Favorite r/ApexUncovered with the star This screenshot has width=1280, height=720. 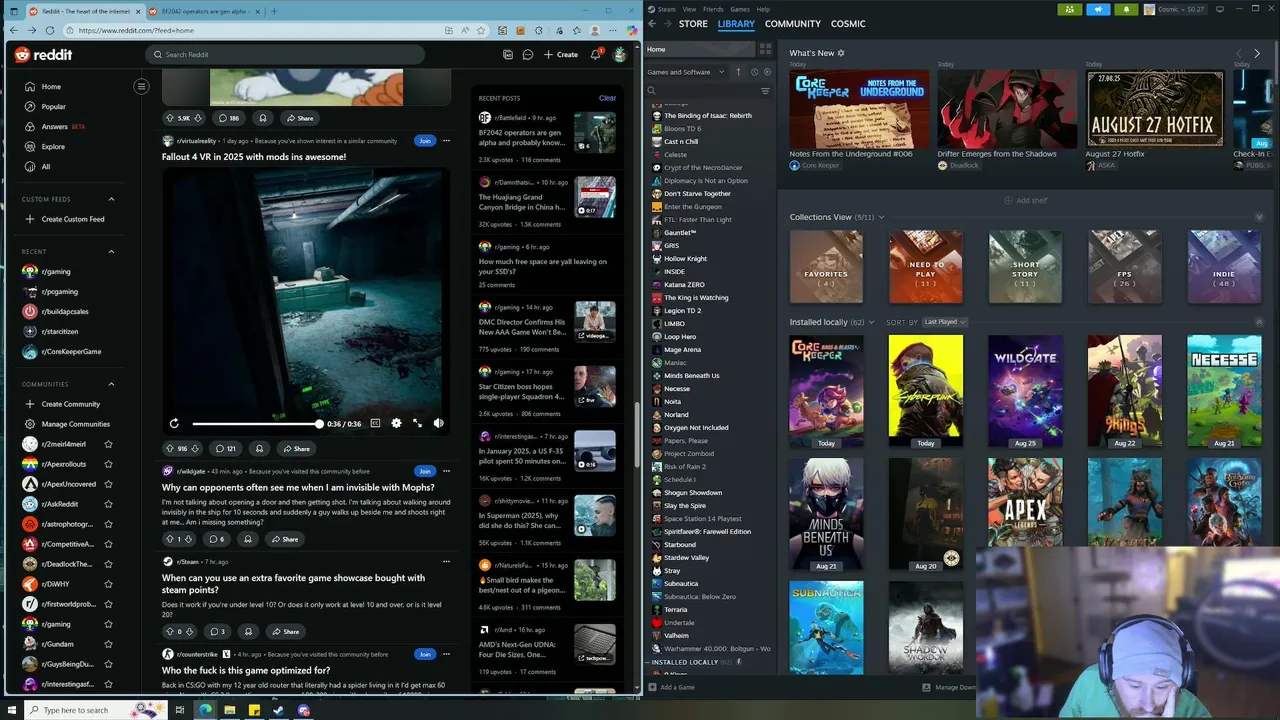108,484
